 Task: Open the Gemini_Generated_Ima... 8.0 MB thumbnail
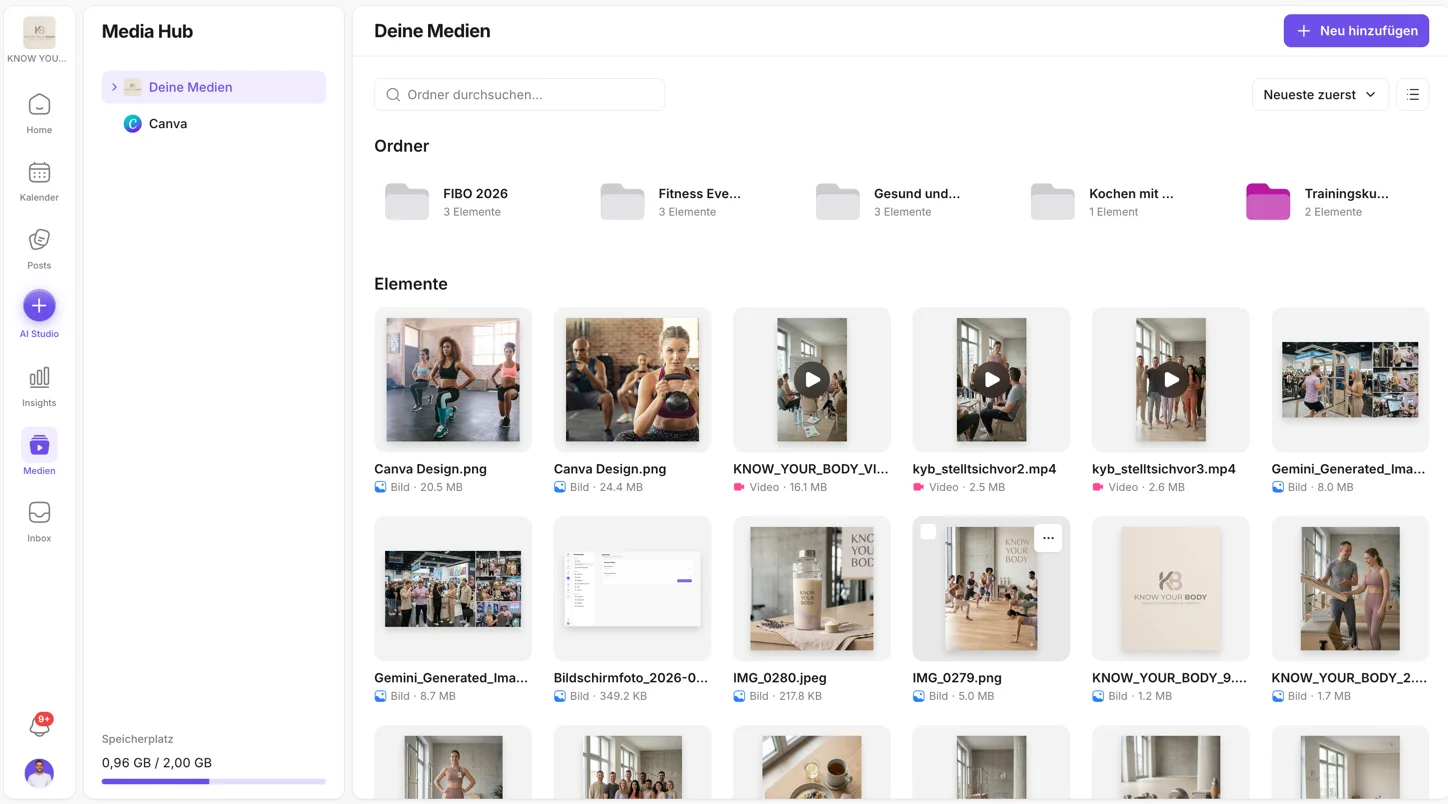[1350, 380]
